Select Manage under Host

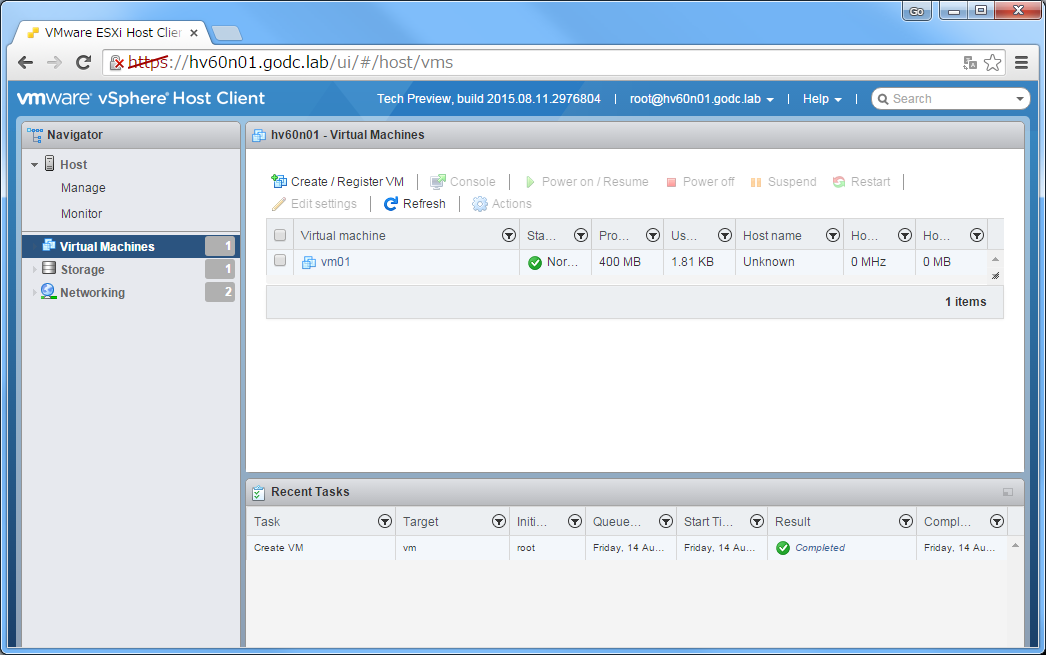pos(83,188)
